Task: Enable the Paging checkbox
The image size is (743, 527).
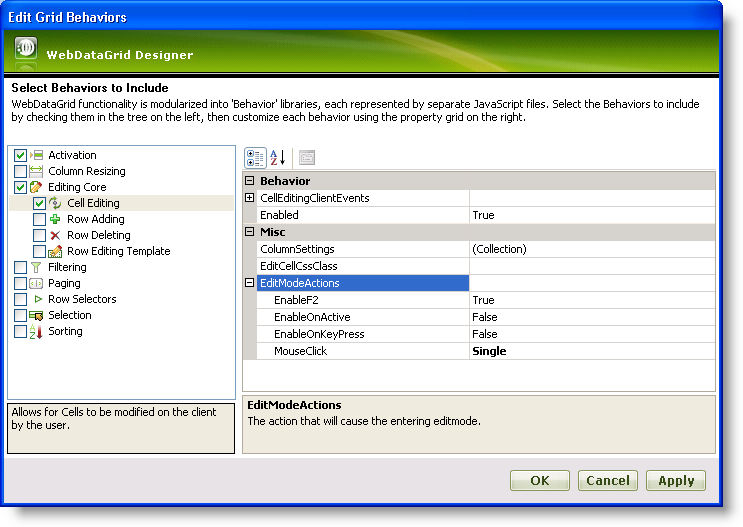Action: tap(20, 283)
